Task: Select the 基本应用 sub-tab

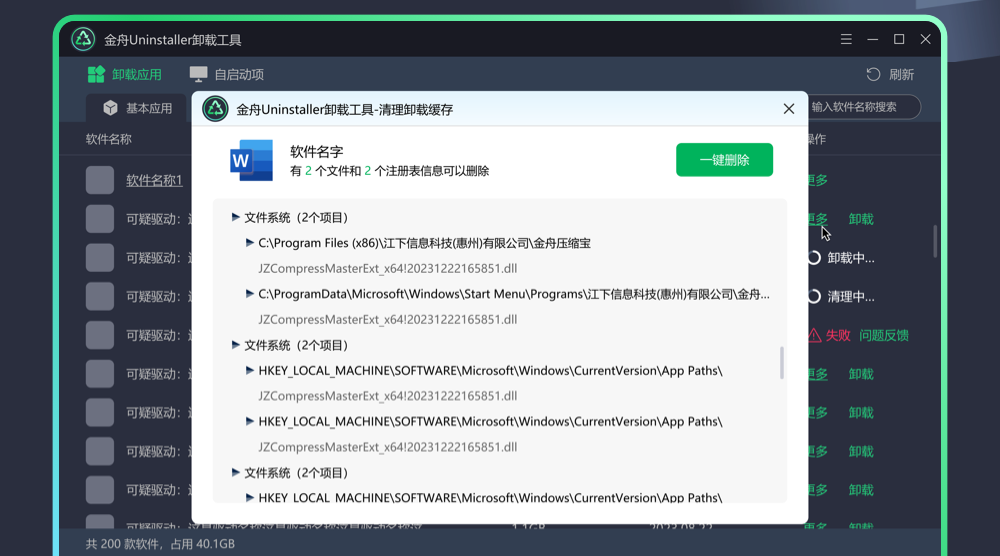Action: [137, 108]
